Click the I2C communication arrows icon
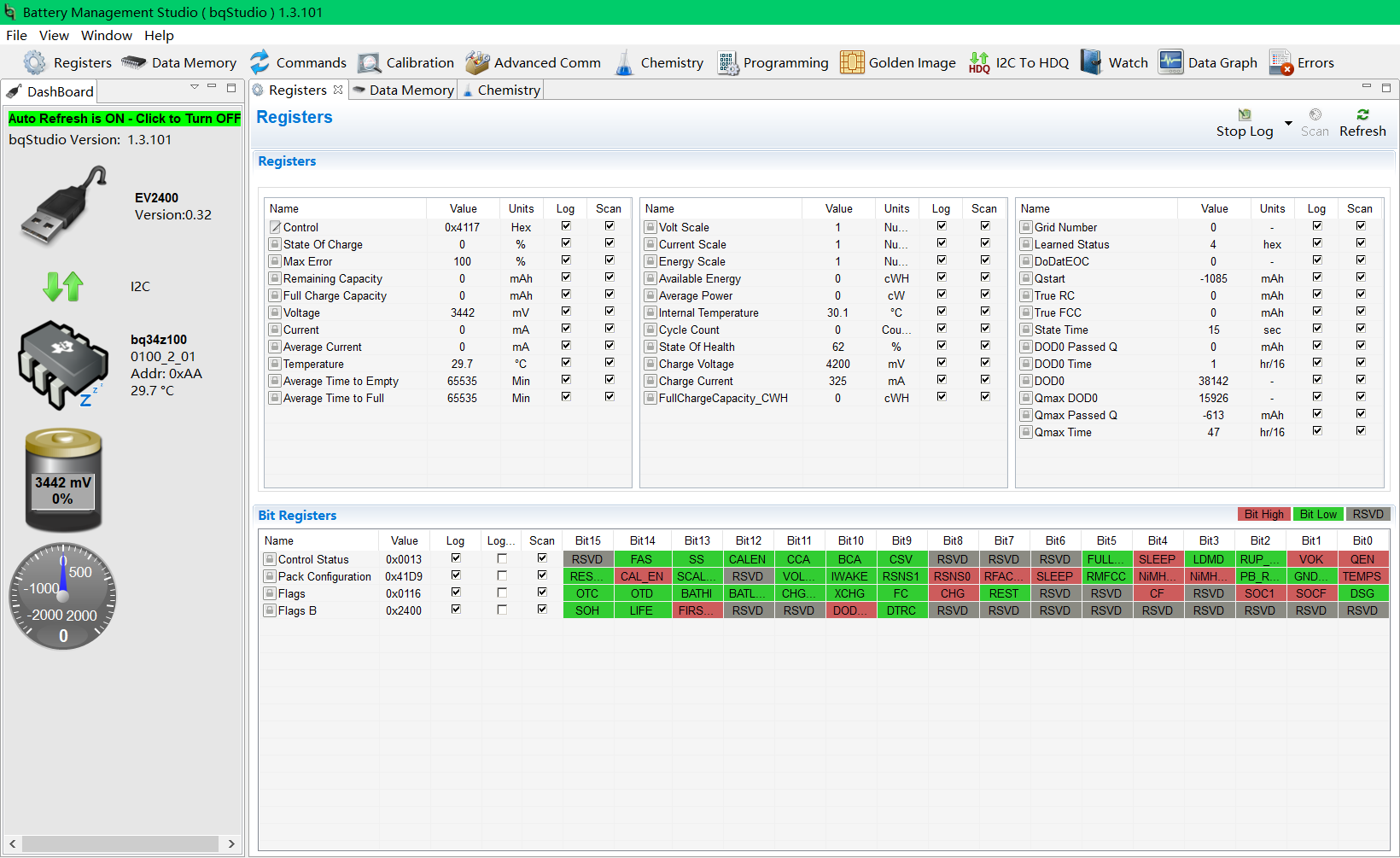Screen dimensions: 1400x858 tap(63, 286)
